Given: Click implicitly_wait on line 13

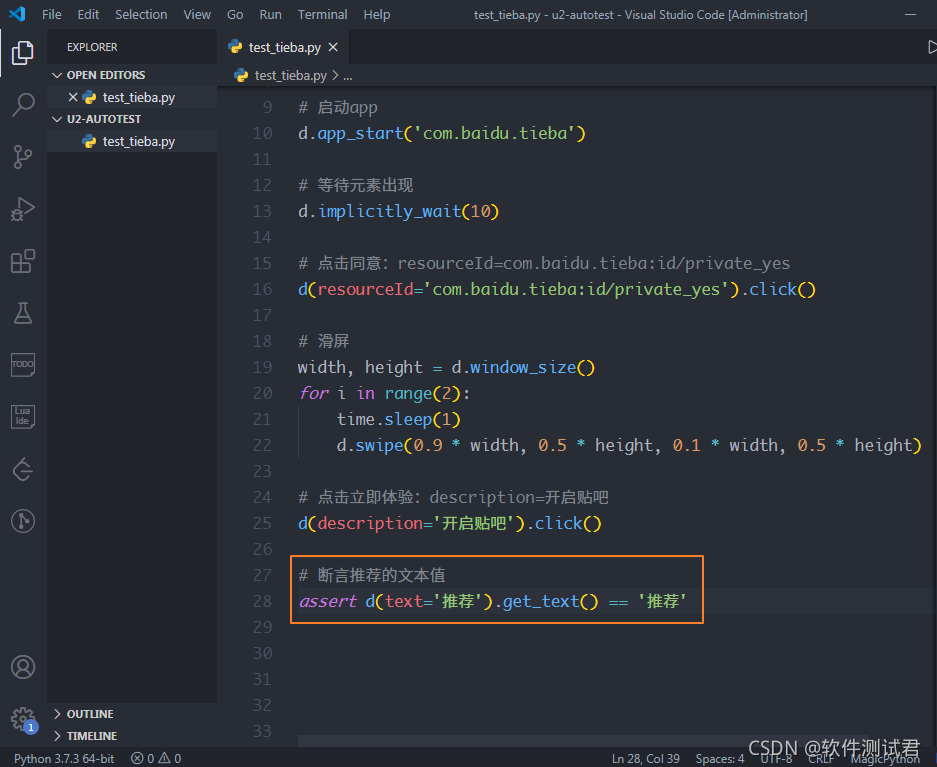Looking at the screenshot, I should [x=390, y=211].
